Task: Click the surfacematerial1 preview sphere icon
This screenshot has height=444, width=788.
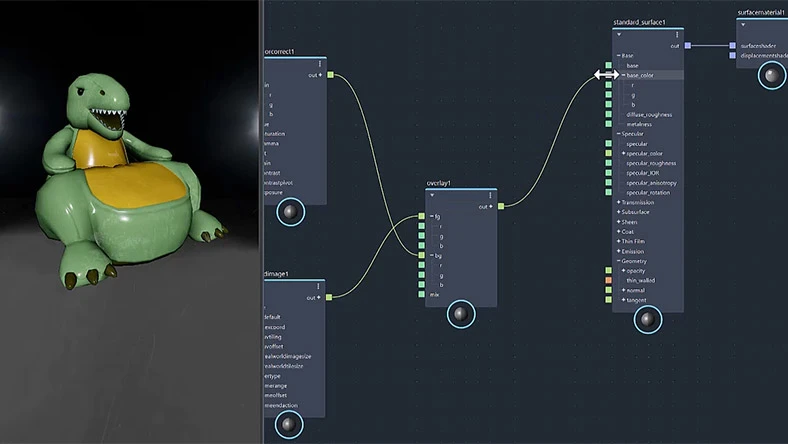Action: [771, 75]
